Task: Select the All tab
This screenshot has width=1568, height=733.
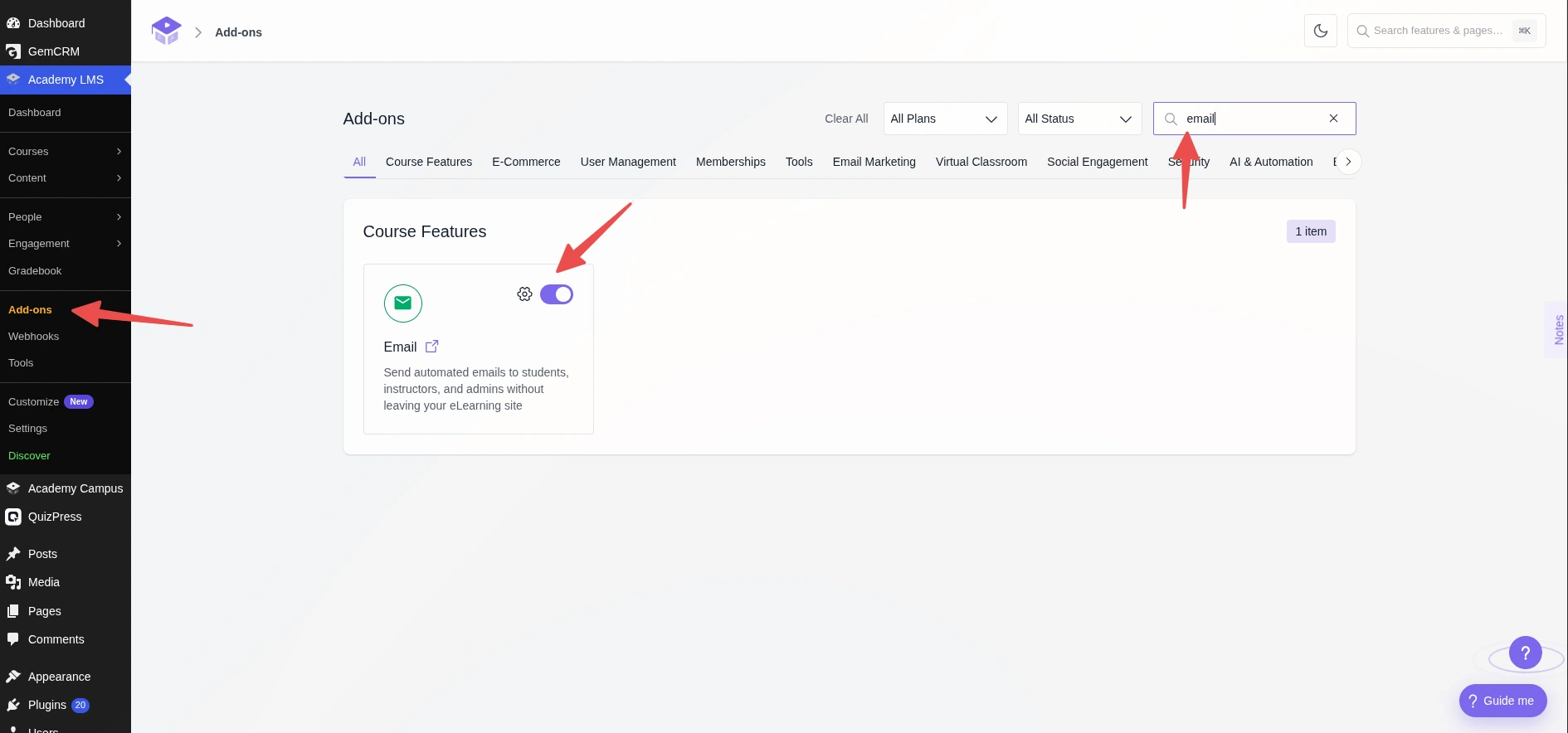Action: point(359,162)
